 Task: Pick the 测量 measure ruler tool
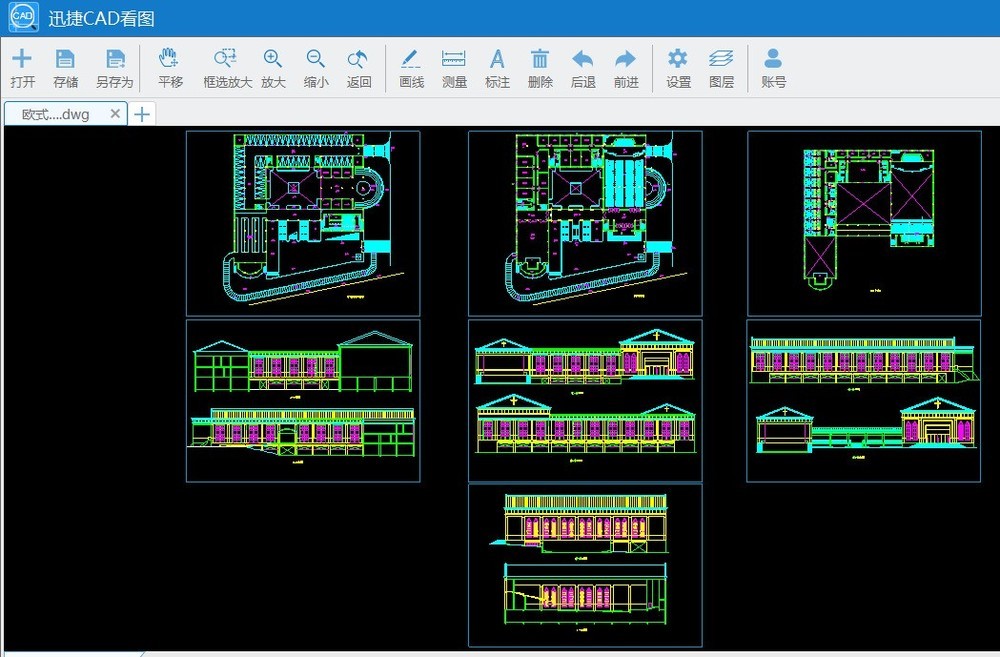tap(454, 68)
